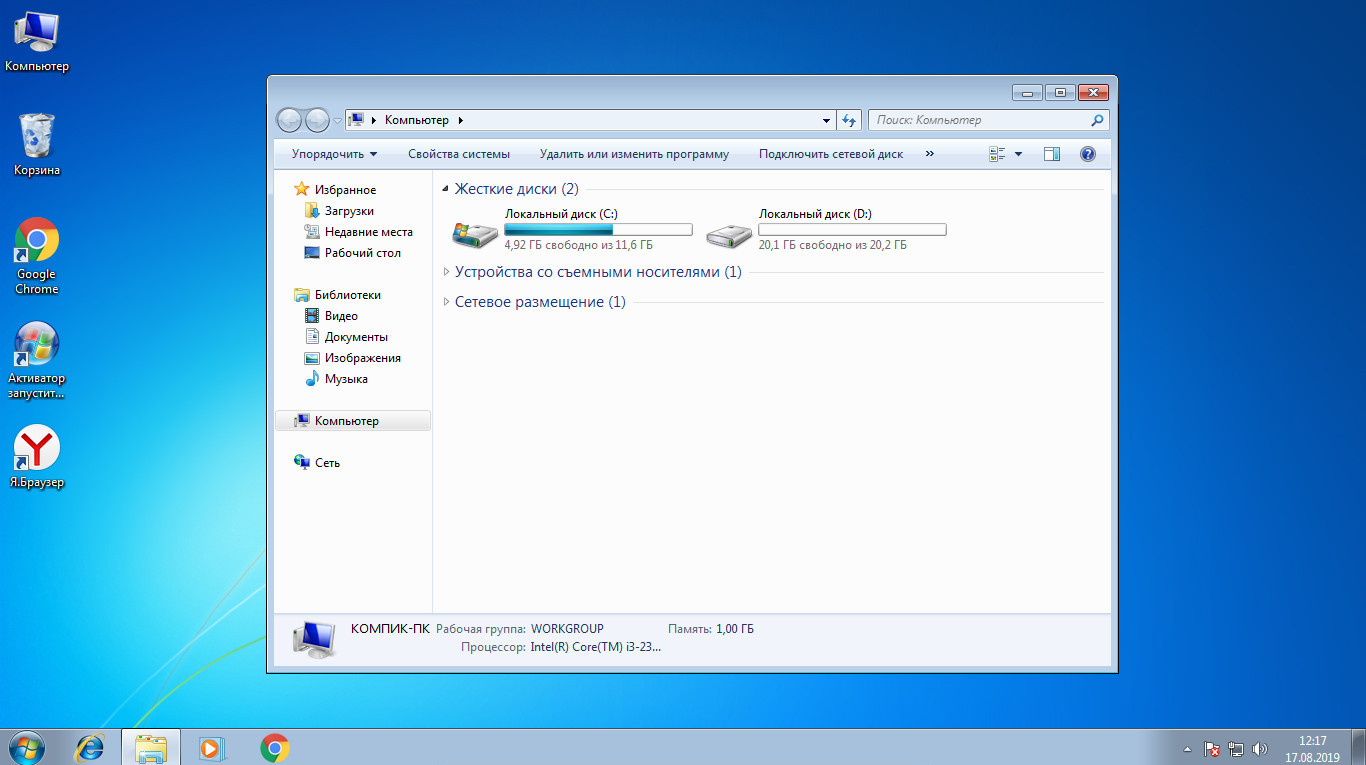Open Windows Media Player taskbar icon

click(211, 747)
